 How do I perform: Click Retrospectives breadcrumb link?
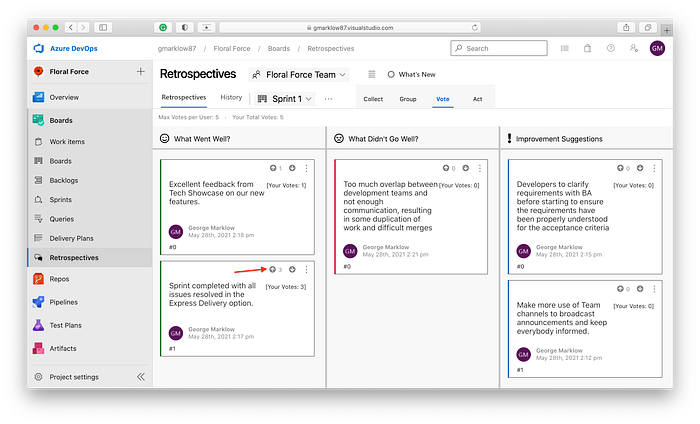click(x=330, y=49)
